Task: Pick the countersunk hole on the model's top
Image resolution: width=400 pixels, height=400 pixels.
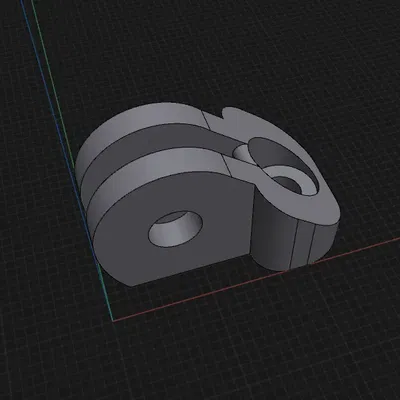Action: (x=284, y=166)
